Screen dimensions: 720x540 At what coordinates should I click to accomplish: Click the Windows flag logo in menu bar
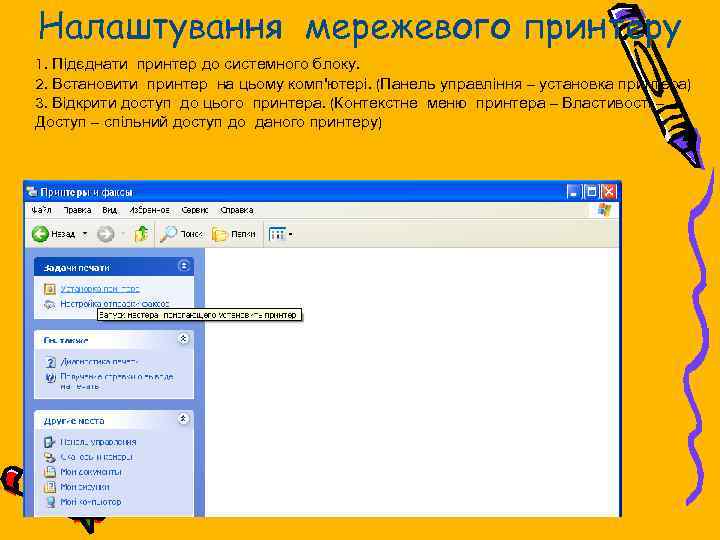click(604, 210)
